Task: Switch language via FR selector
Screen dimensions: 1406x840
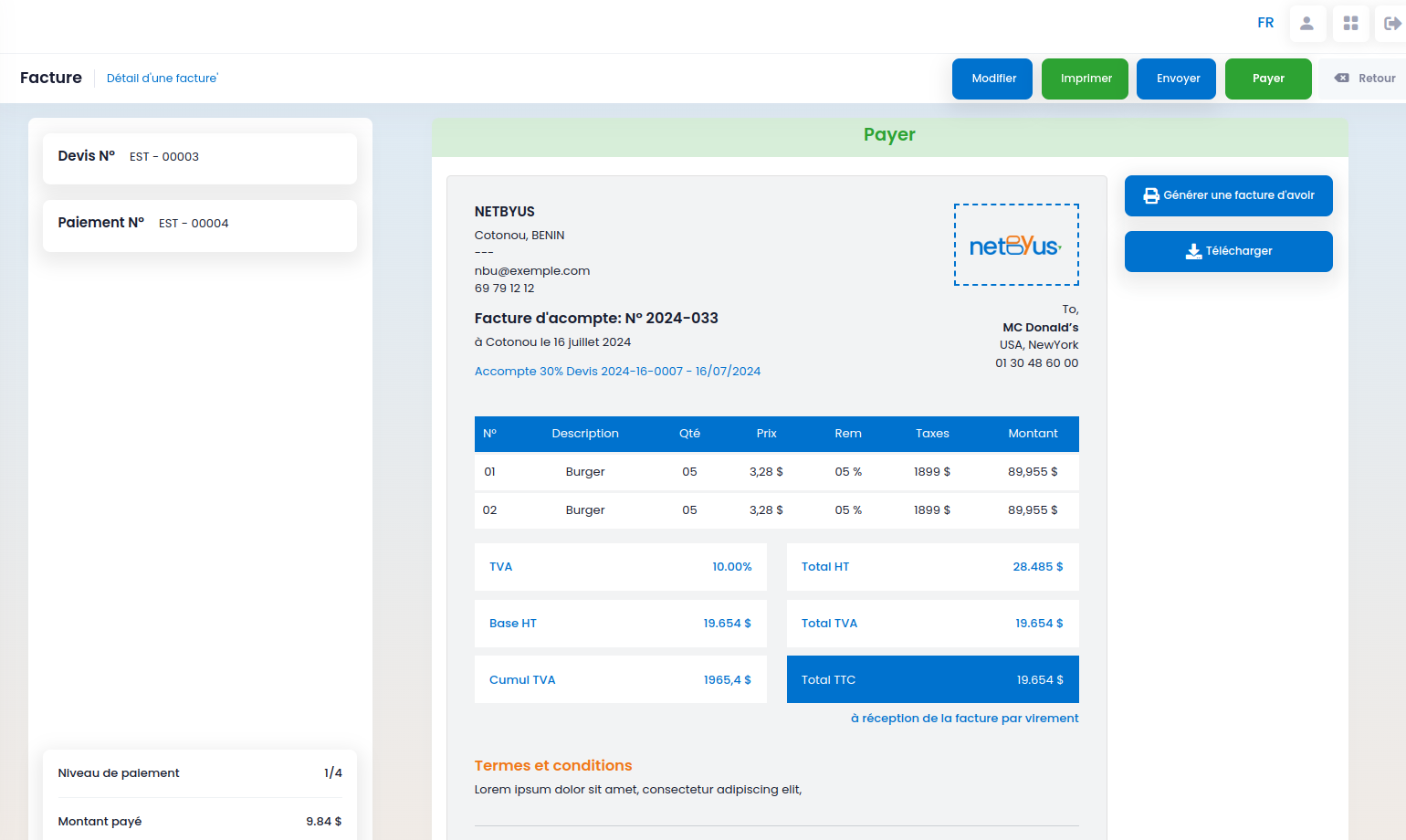Action: (x=1265, y=23)
